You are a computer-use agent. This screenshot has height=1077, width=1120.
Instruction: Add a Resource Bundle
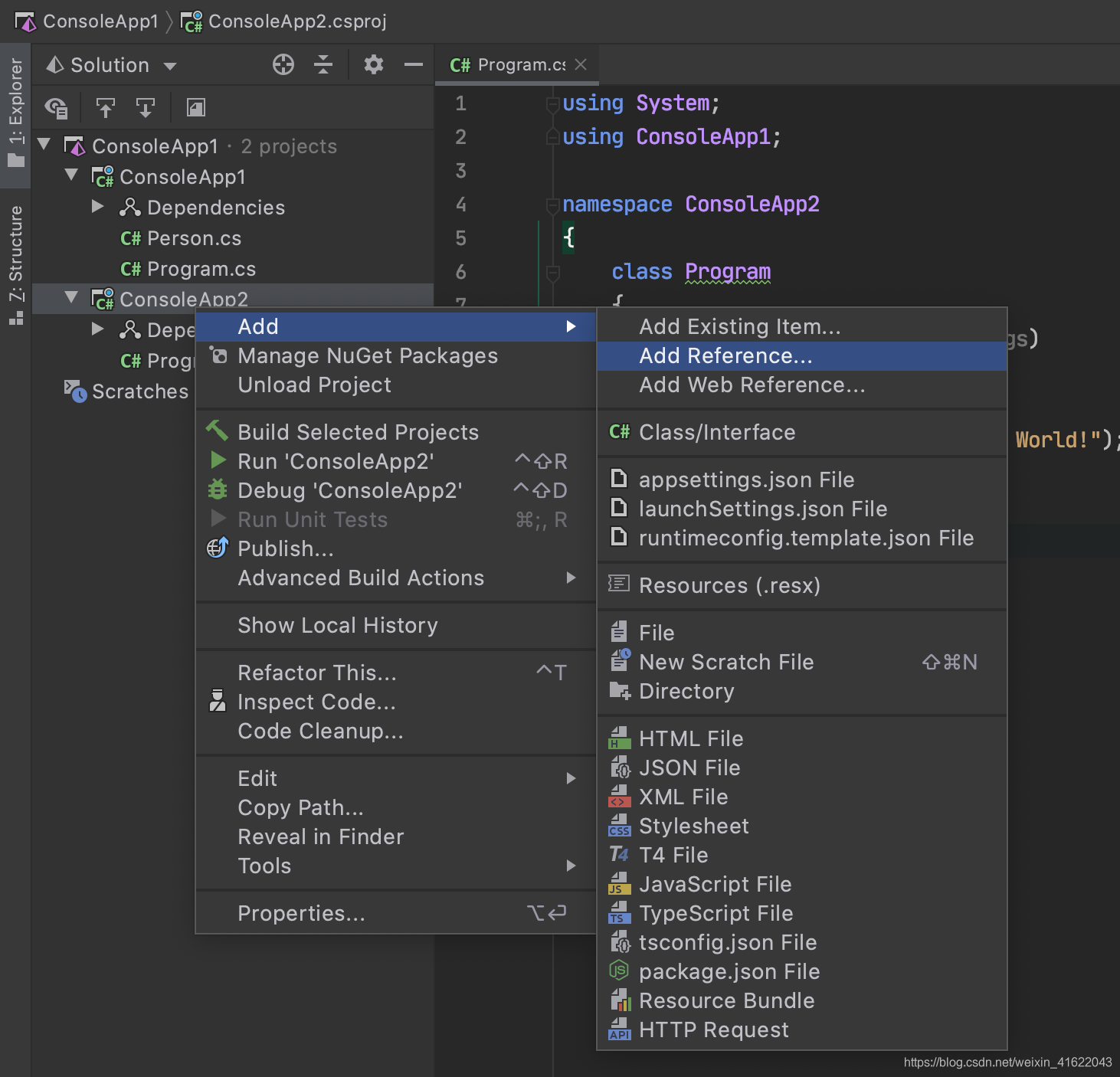point(801,1000)
